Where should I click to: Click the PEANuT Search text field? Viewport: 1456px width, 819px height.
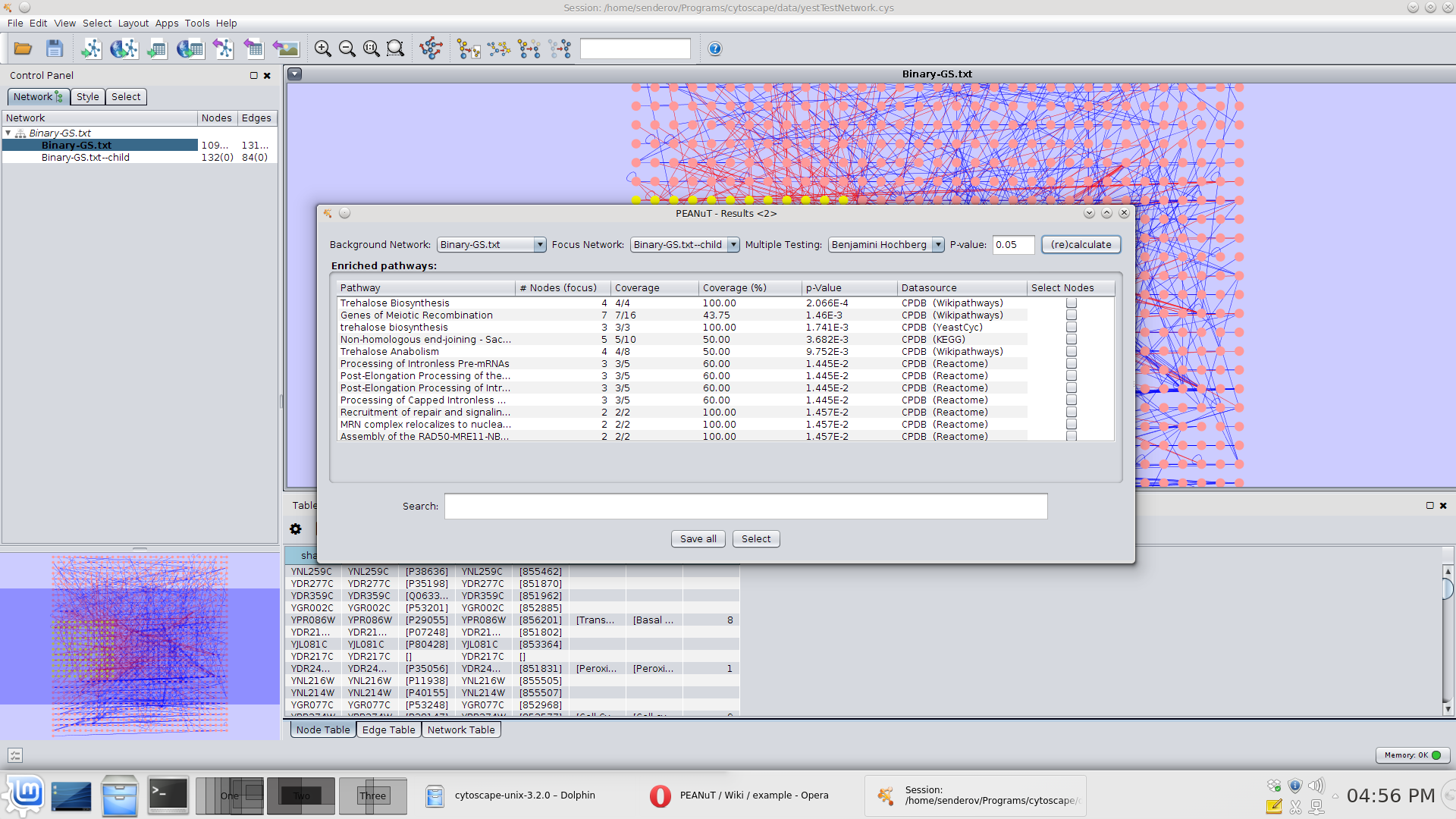coord(745,506)
